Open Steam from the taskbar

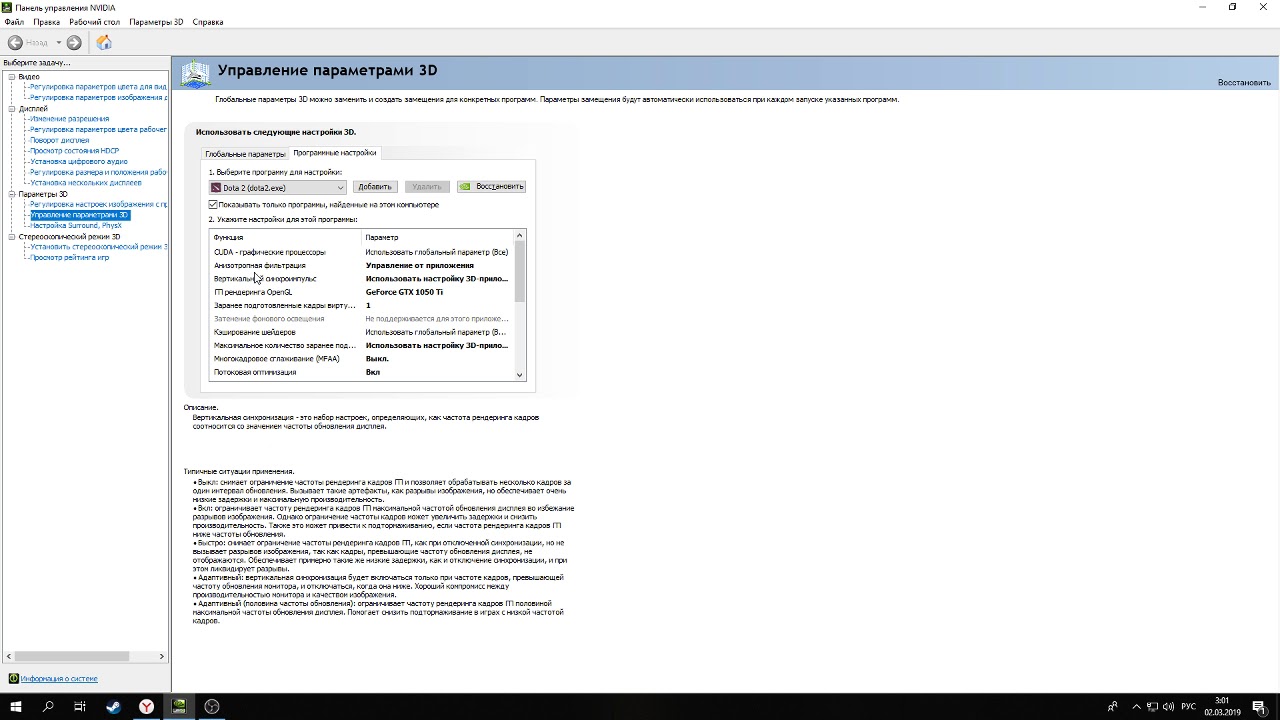click(113, 706)
